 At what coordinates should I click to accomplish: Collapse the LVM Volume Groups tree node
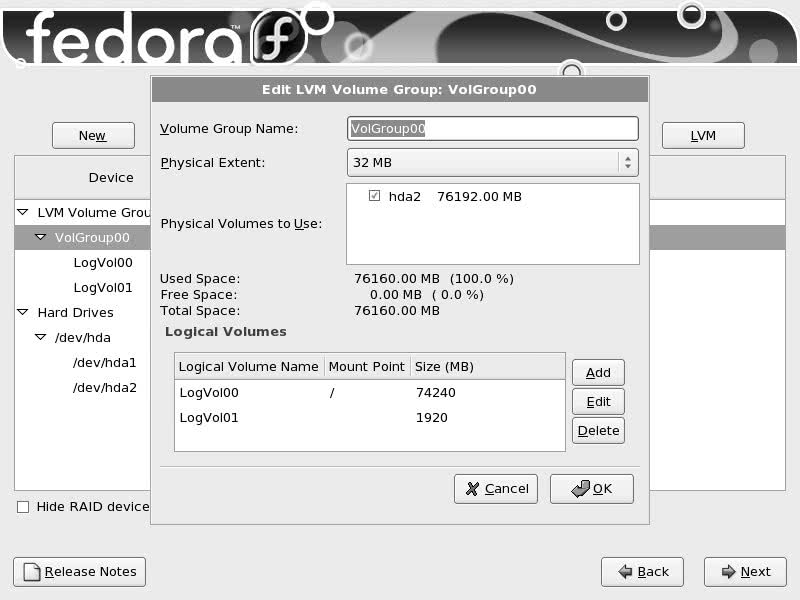23,212
